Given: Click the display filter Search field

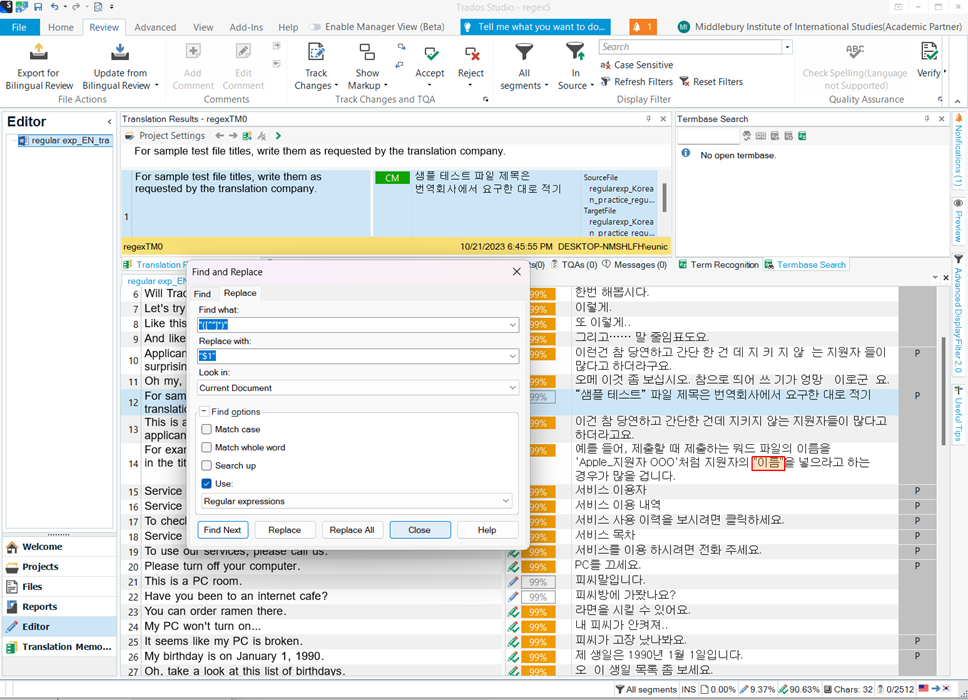Looking at the screenshot, I should click(x=690, y=47).
